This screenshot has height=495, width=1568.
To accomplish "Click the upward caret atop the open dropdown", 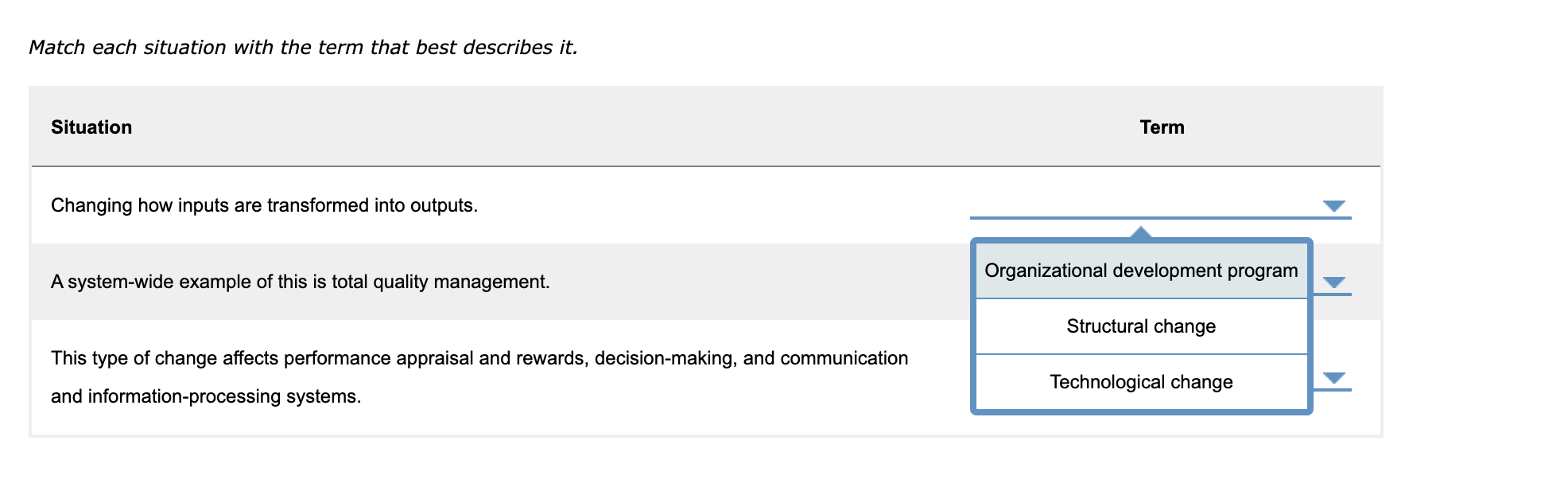I will click(1140, 233).
